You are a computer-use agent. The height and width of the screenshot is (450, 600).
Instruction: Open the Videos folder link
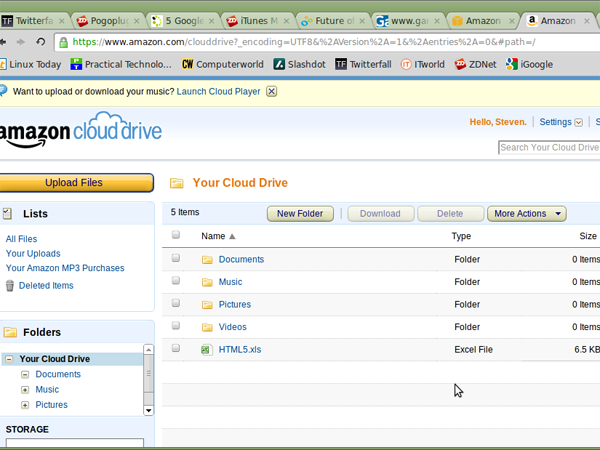232,327
